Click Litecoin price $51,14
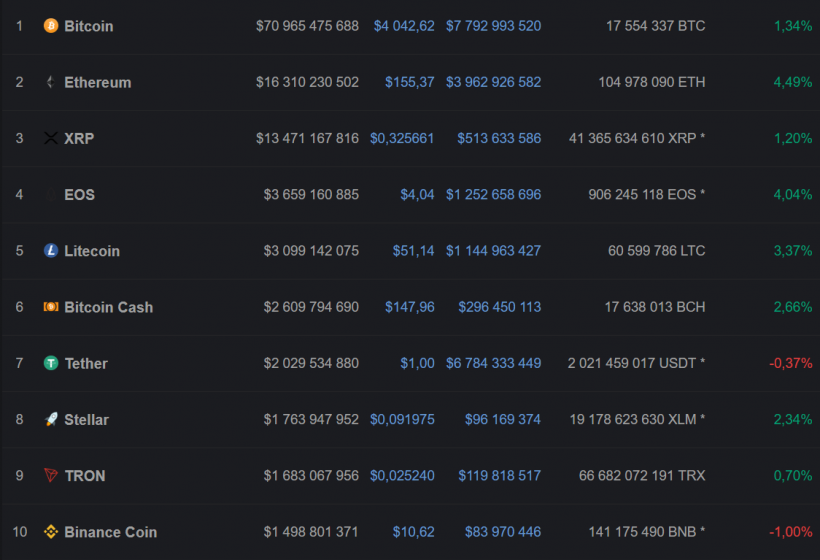The width and height of the screenshot is (820, 560). coord(413,251)
